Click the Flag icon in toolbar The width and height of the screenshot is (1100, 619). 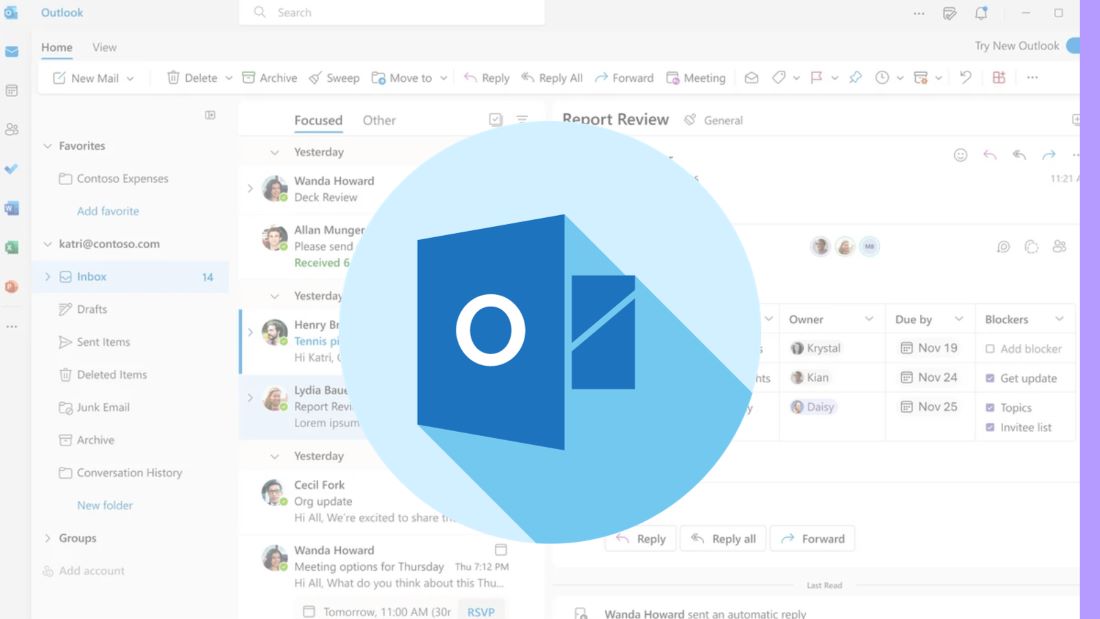tap(816, 77)
